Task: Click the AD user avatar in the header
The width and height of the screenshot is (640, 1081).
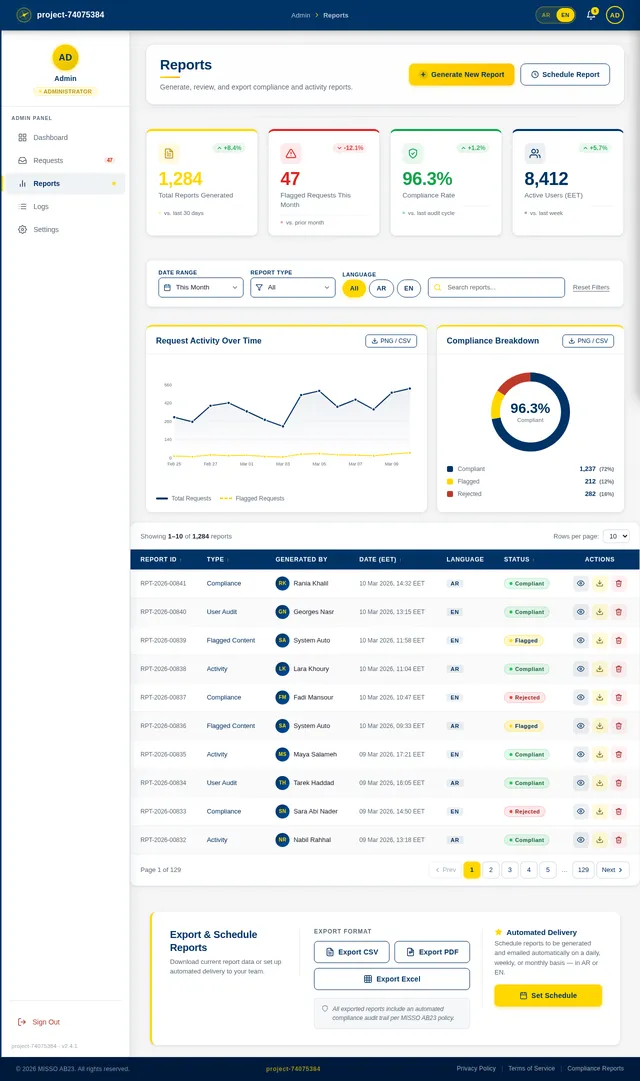Action: (x=615, y=15)
